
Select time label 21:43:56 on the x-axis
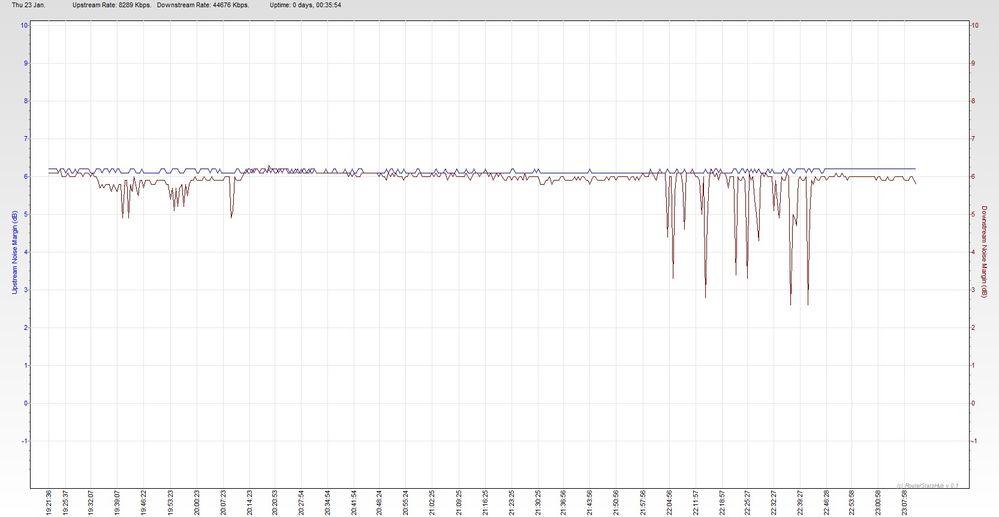click(x=589, y=502)
